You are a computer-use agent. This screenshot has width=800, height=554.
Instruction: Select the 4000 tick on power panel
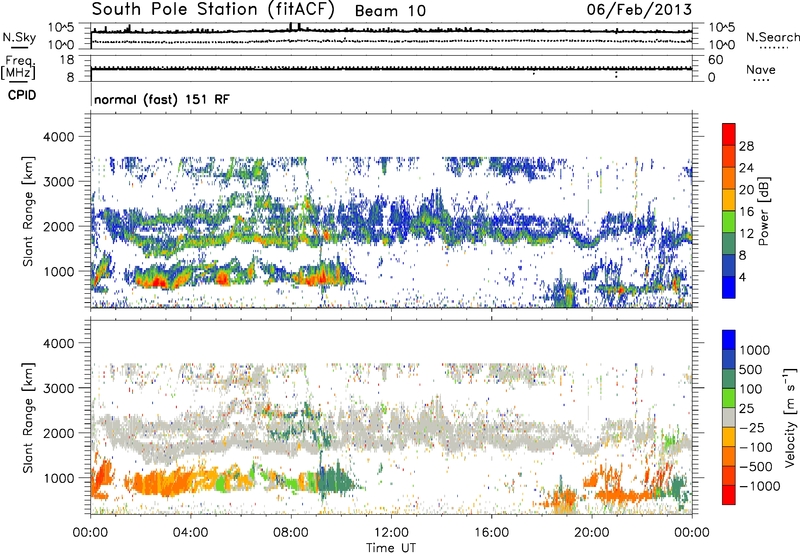click(x=58, y=137)
